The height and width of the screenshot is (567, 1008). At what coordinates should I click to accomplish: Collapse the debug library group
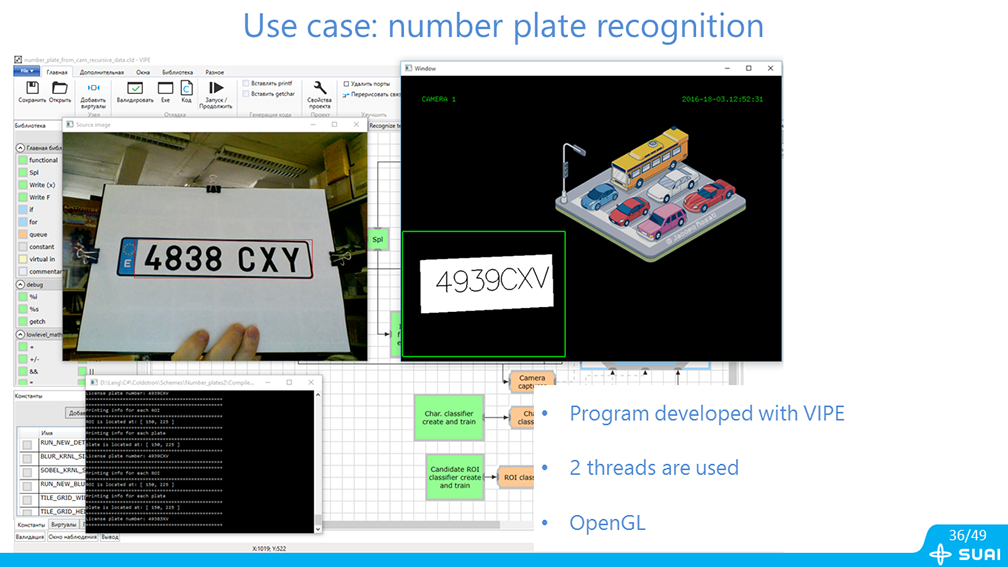click(20, 284)
